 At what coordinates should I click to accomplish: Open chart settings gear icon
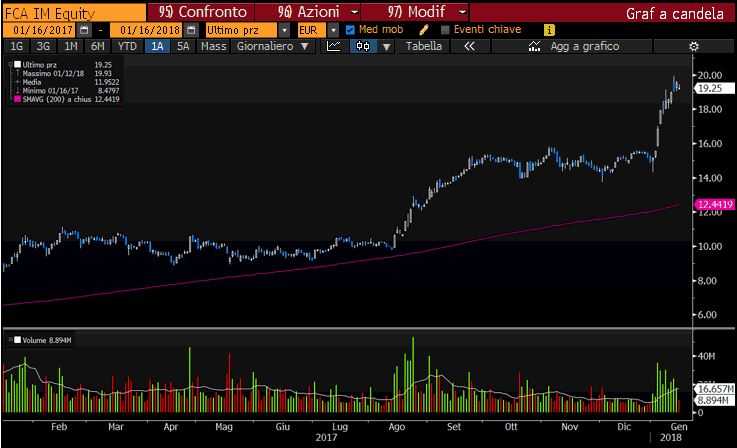[694, 46]
